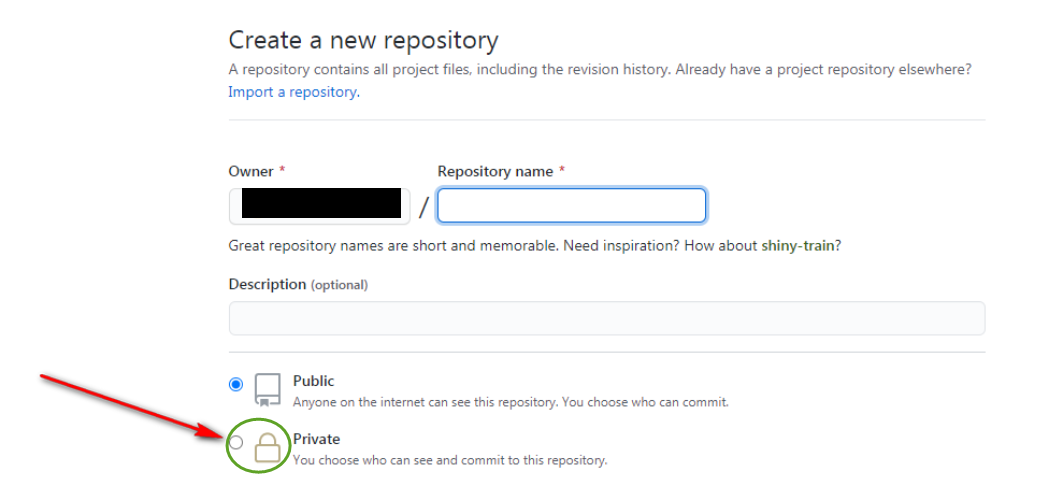Image resolution: width=1037 pixels, height=481 pixels.
Task: Select the Private radio button
Action: (x=236, y=442)
